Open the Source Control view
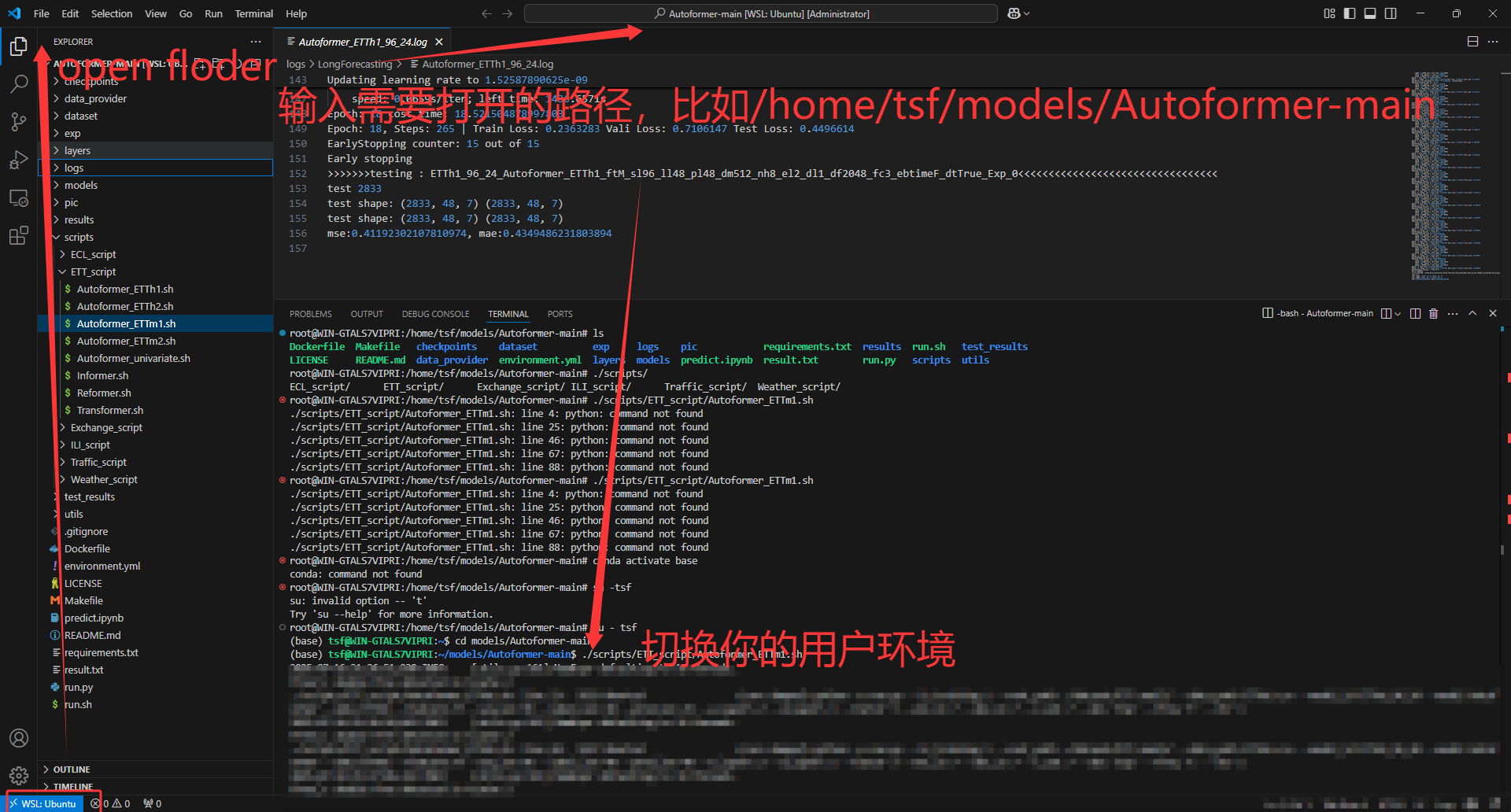This screenshot has width=1511, height=812. click(x=19, y=121)
